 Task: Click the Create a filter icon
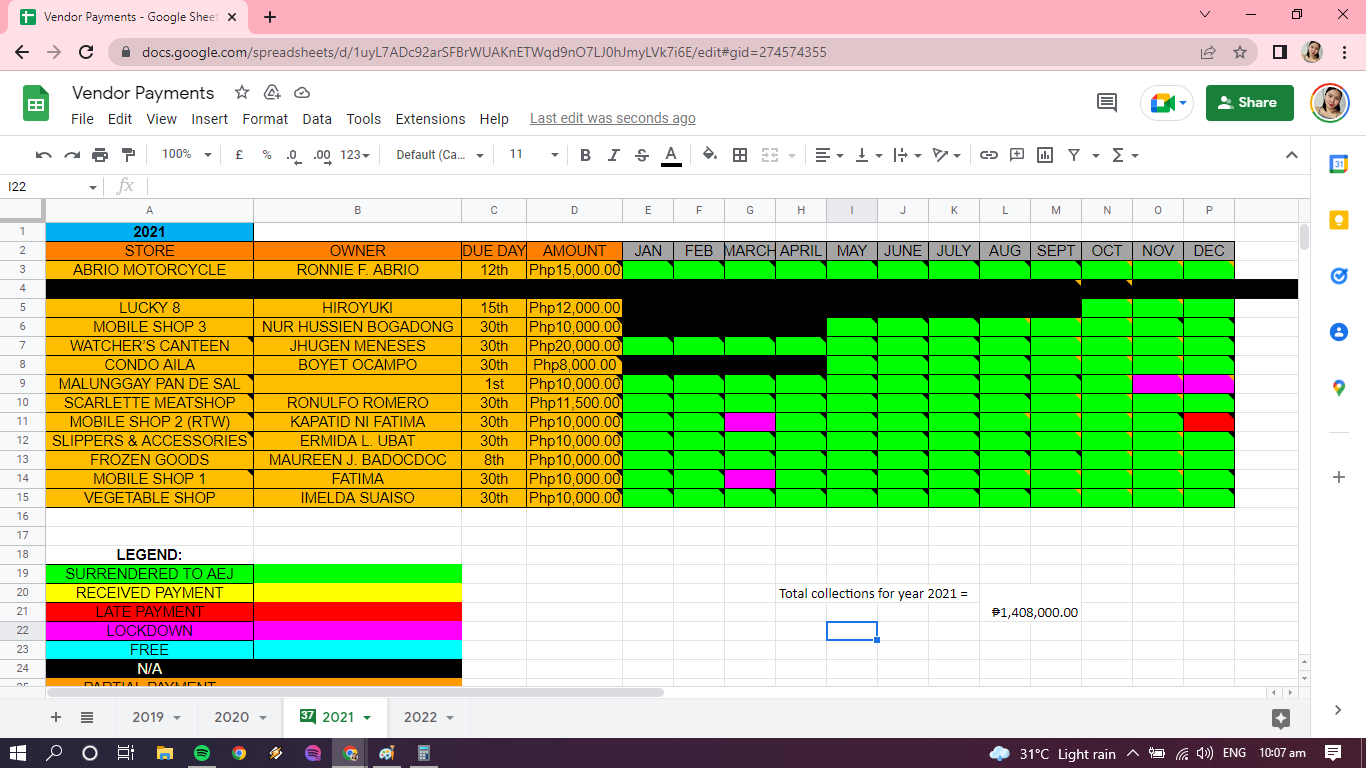pyautogui.click(x=1074, y=155)
